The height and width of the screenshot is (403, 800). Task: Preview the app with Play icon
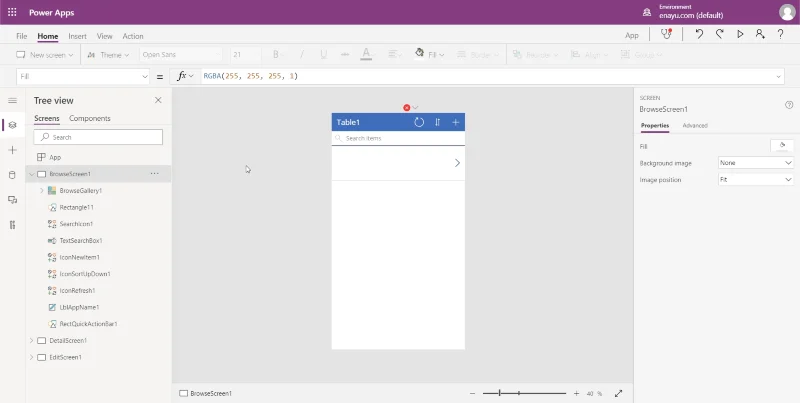coord(740,34)
